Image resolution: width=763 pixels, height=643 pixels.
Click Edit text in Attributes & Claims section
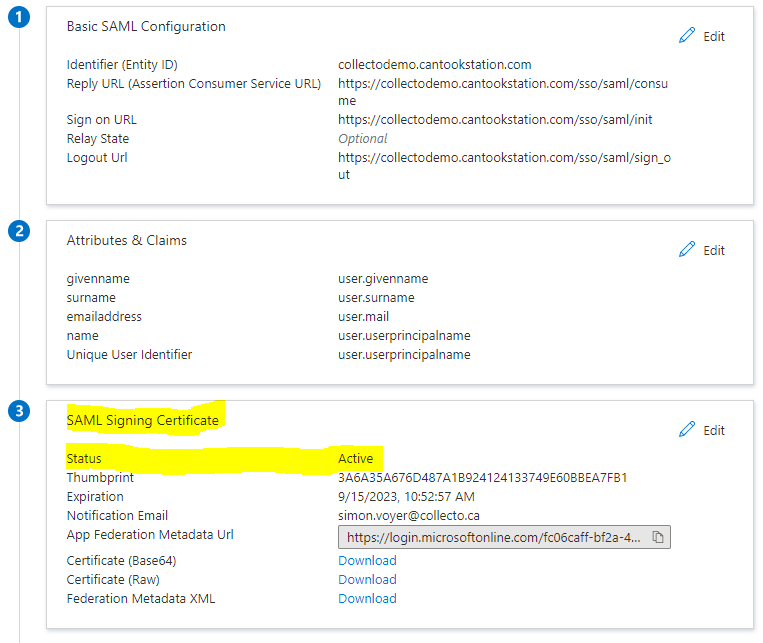714,250
